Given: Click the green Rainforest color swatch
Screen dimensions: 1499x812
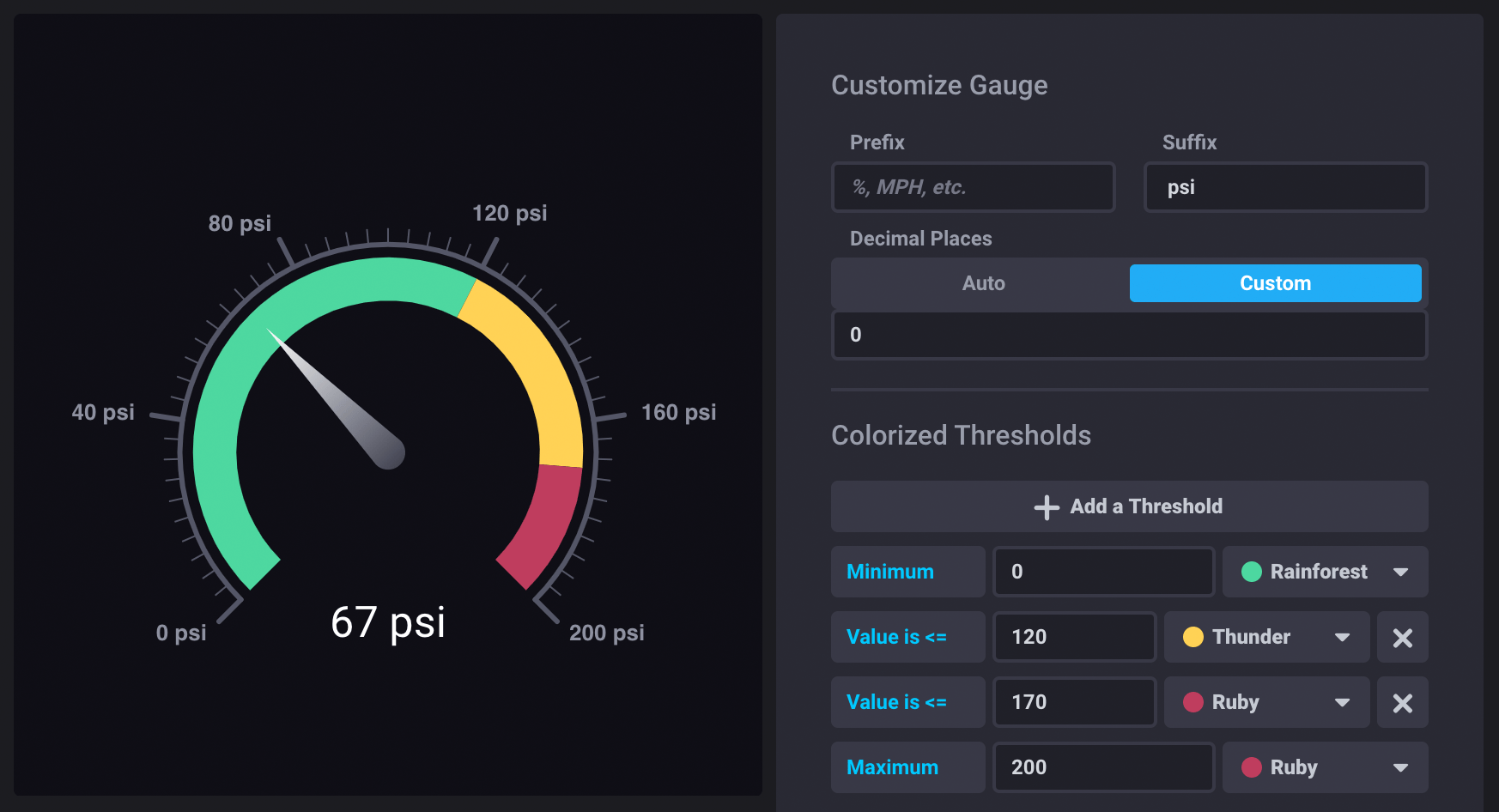Looking at the screenshot, I should tap(1252, 572).
